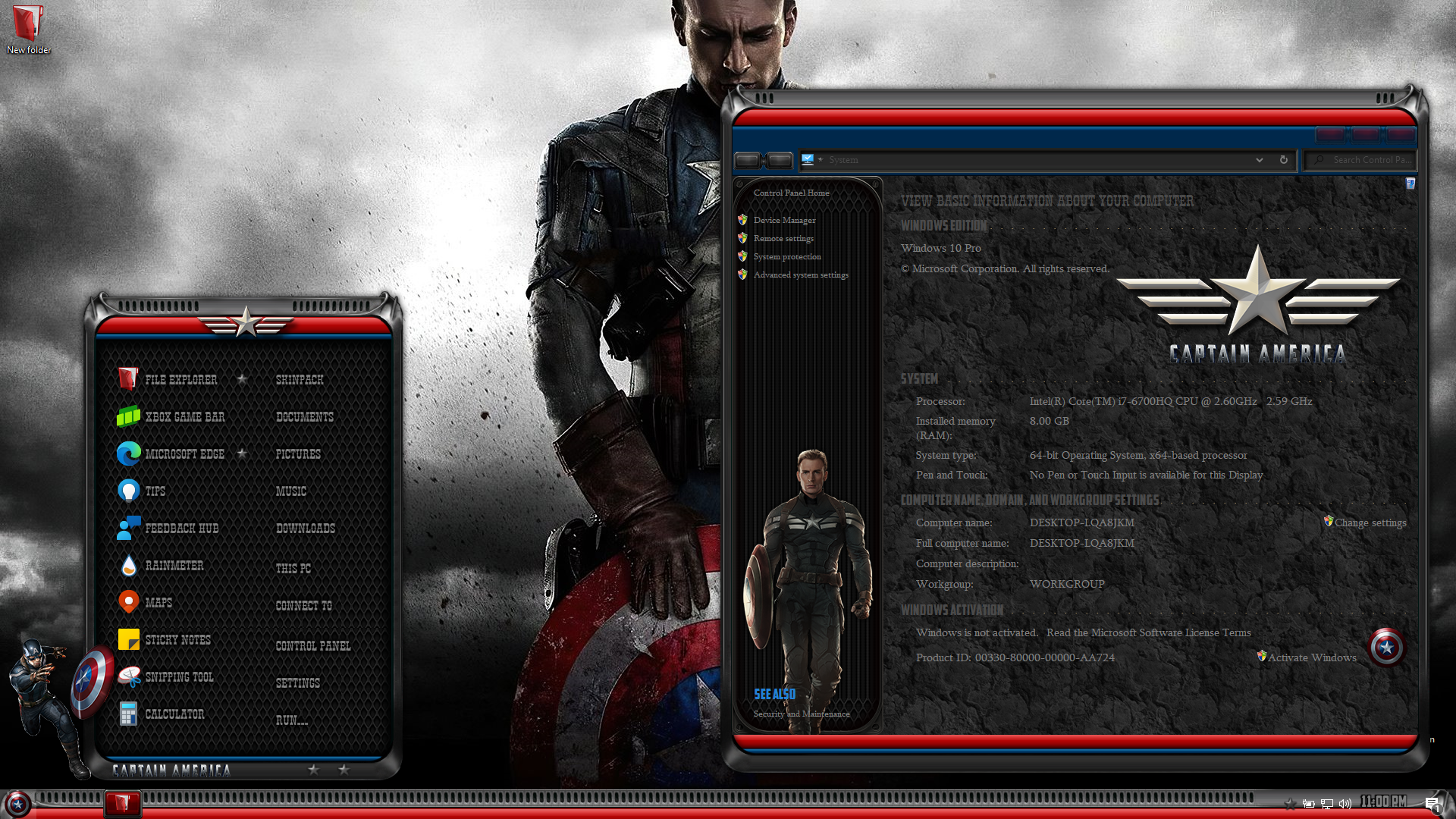Expand Microsoft Edge jump list arrow
Screen dimensions: 1456x819
[242, 453]
